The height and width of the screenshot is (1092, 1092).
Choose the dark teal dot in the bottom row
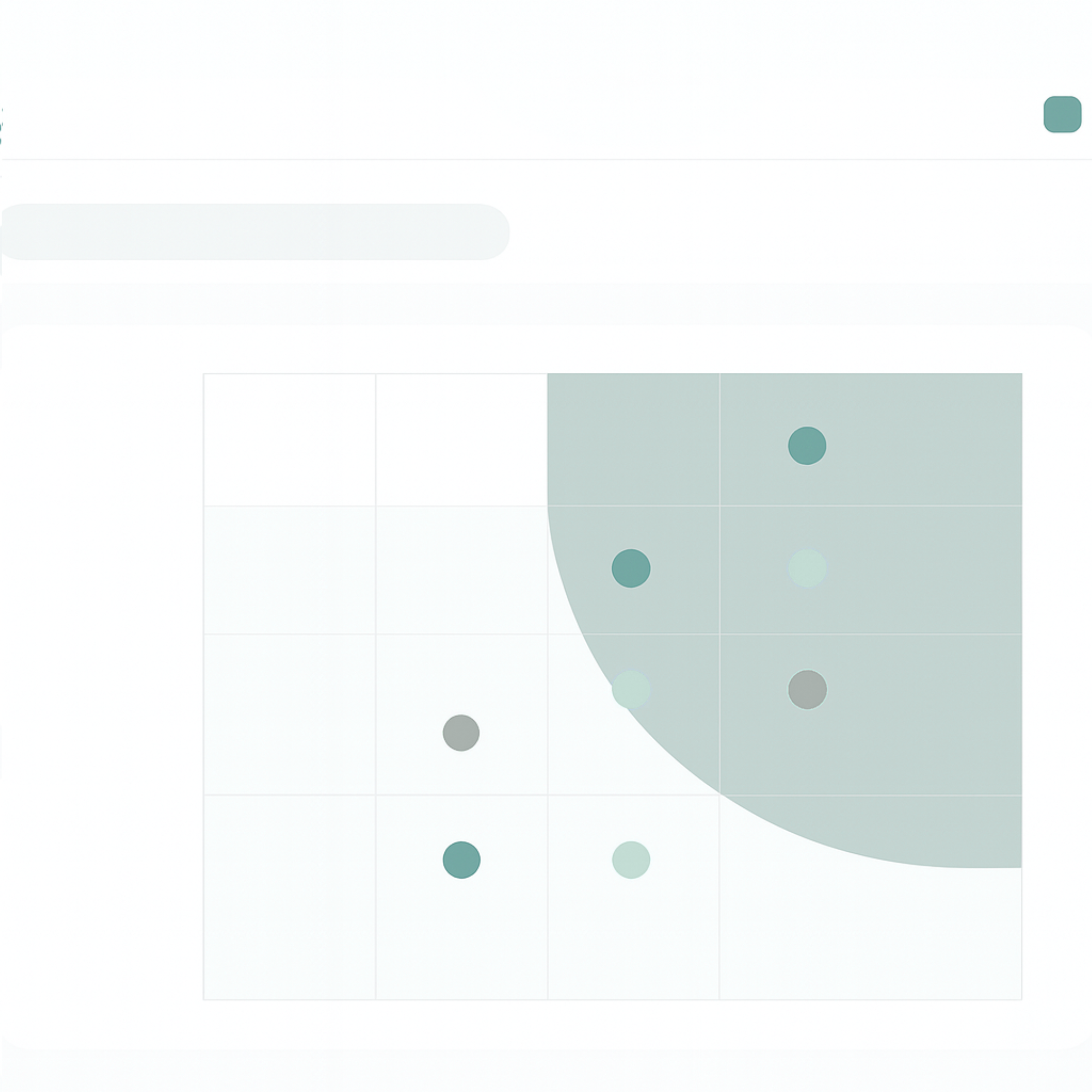tap(461, 860)
